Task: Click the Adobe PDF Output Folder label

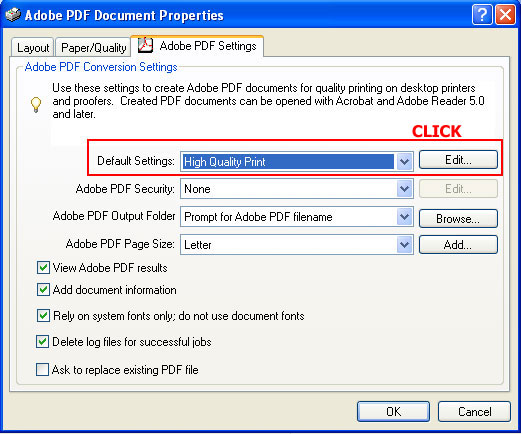Action: [x=114, y=216]
